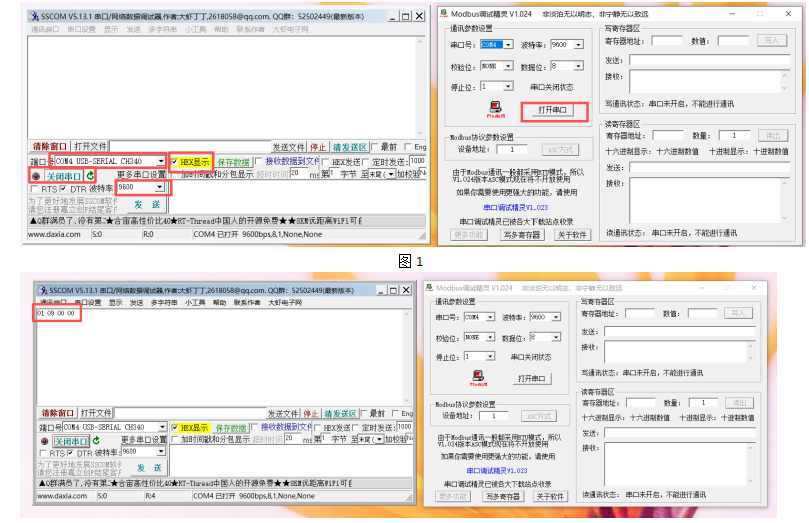This screenshot has width=809, height=523.
Task: Click 打开串口 button in top Modbus window
Action: tap(551, 110)
